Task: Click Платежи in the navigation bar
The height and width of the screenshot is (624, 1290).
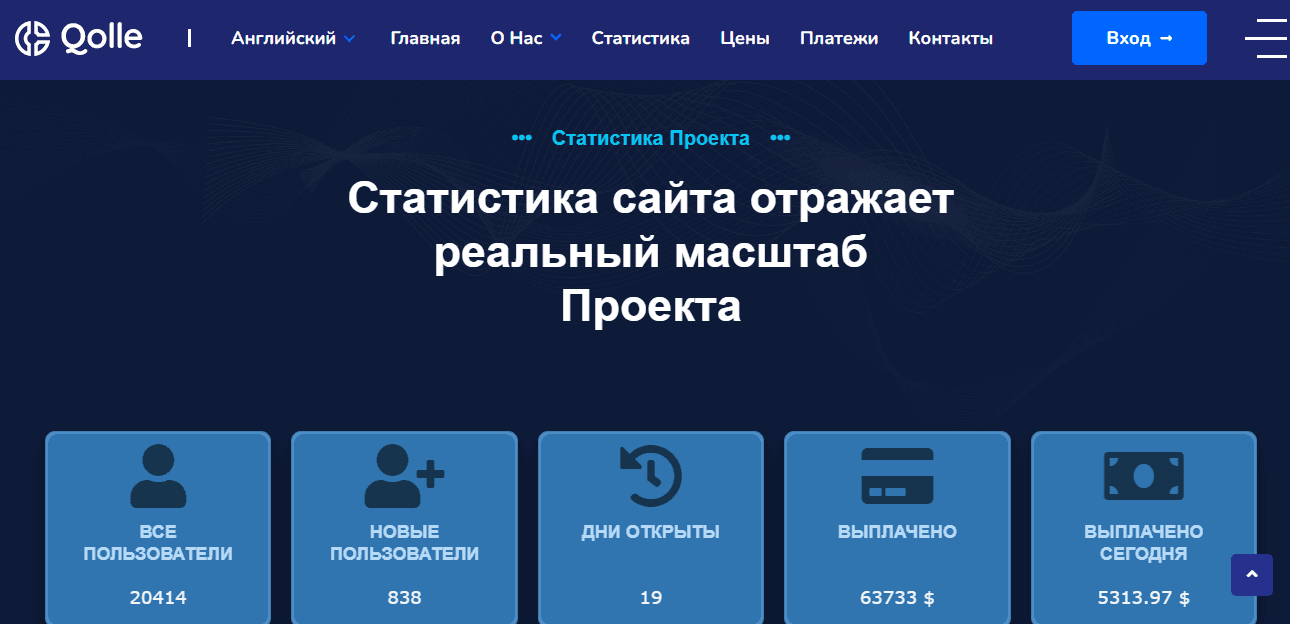Action: (x=838, y=38)
